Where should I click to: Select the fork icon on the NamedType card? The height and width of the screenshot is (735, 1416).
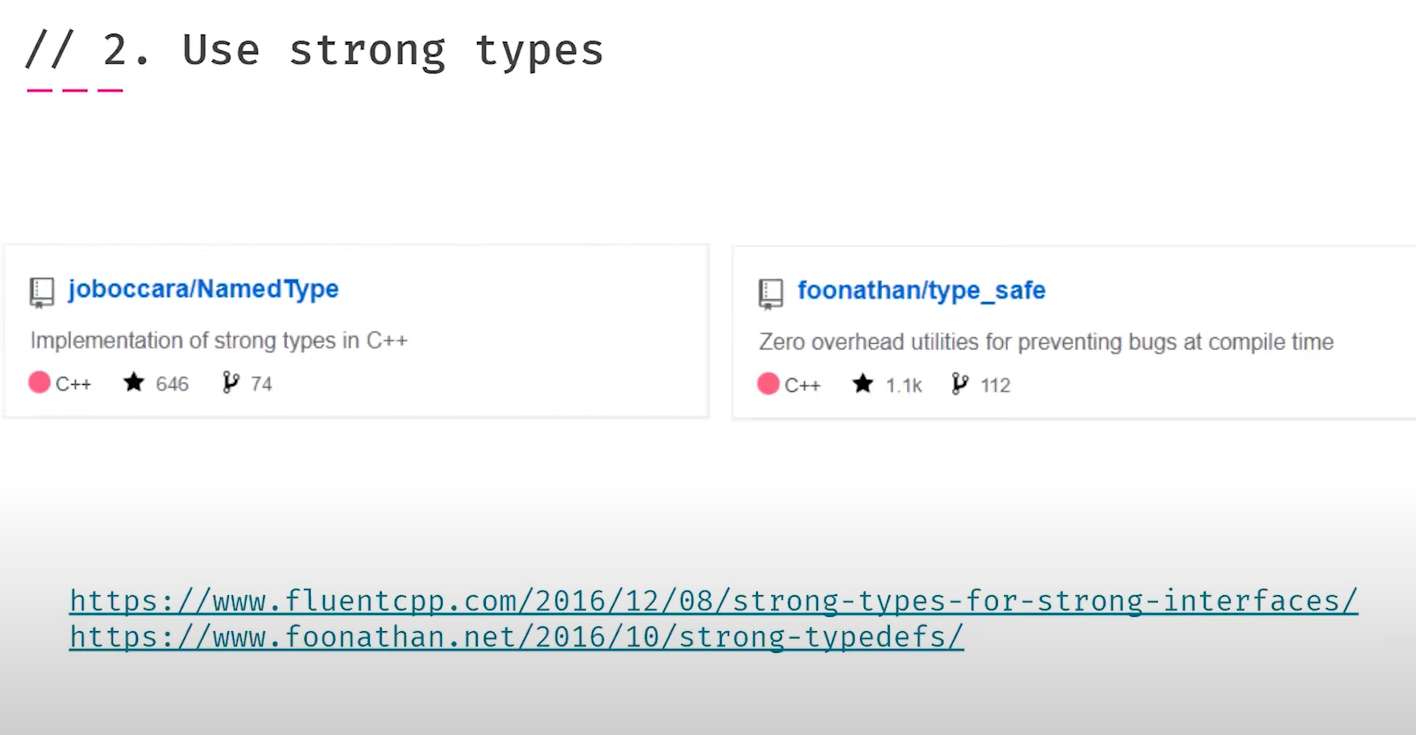[230, 382]
